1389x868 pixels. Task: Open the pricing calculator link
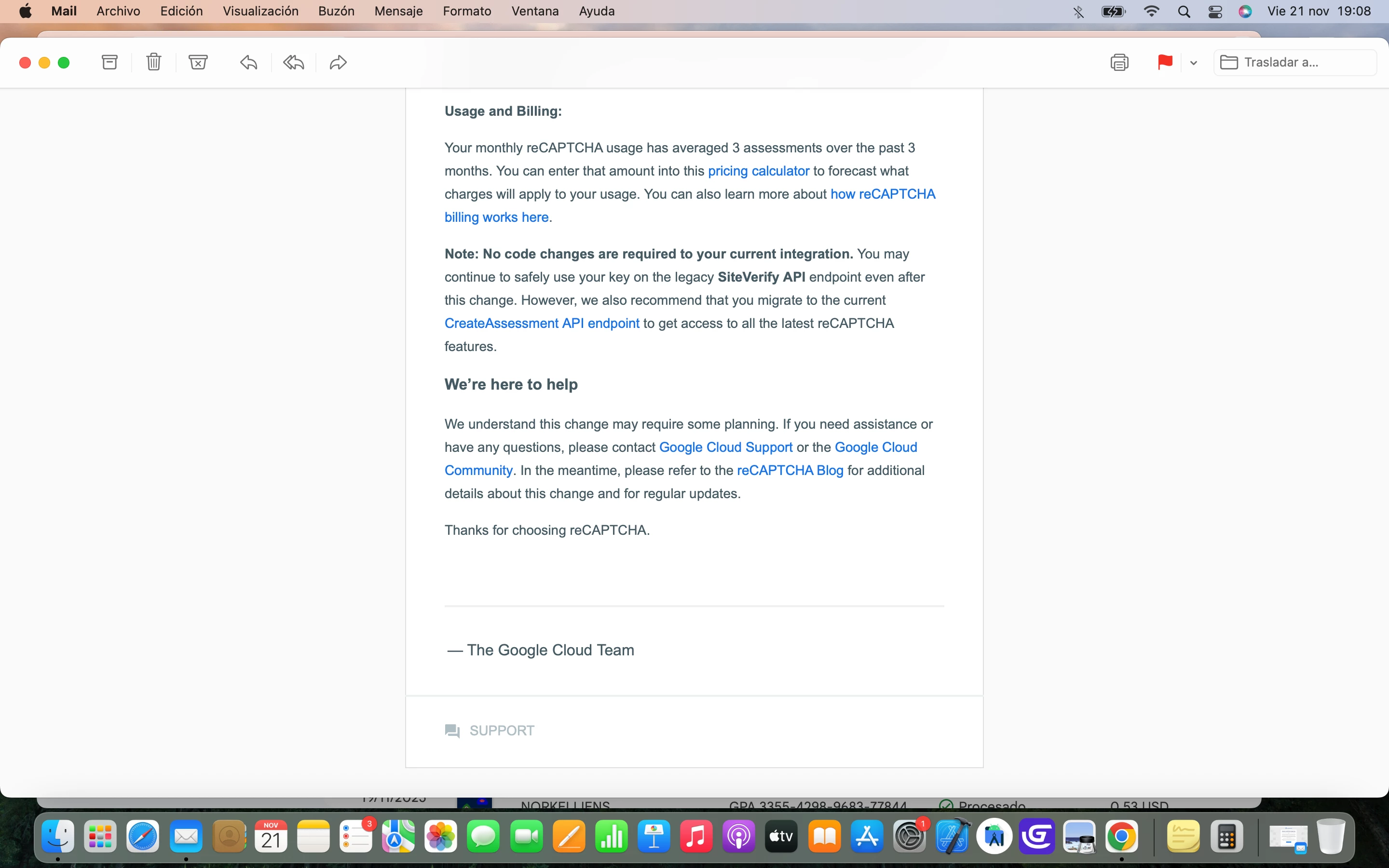758,171
